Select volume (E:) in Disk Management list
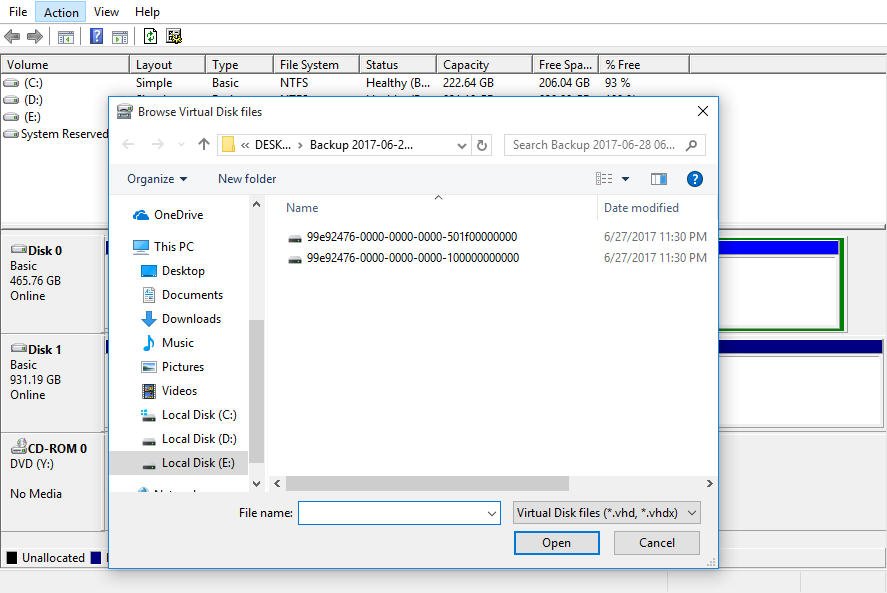Viewport: 887px width, 593px height. point(23,117)
